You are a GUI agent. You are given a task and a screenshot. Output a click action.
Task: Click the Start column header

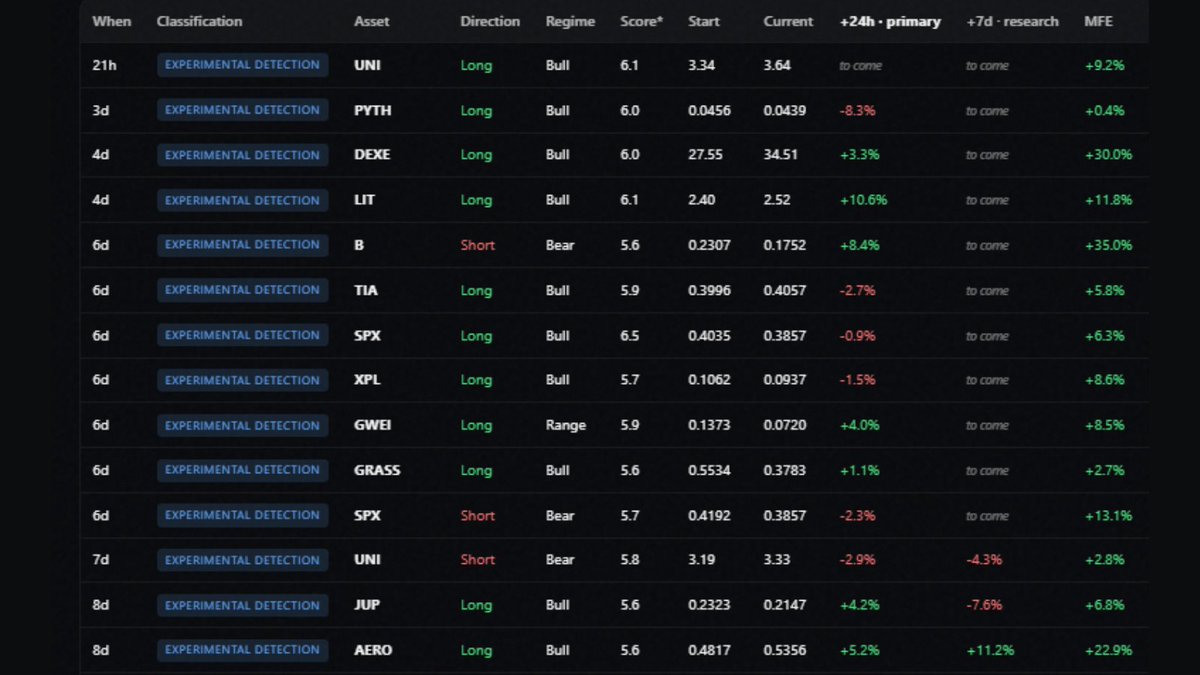click(x=704, y=21)
